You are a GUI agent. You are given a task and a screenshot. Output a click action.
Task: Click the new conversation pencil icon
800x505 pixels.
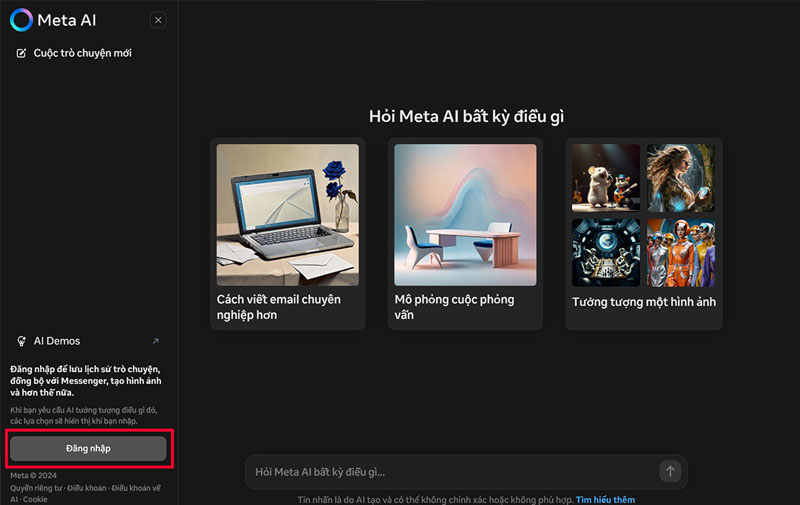point(21,53)
